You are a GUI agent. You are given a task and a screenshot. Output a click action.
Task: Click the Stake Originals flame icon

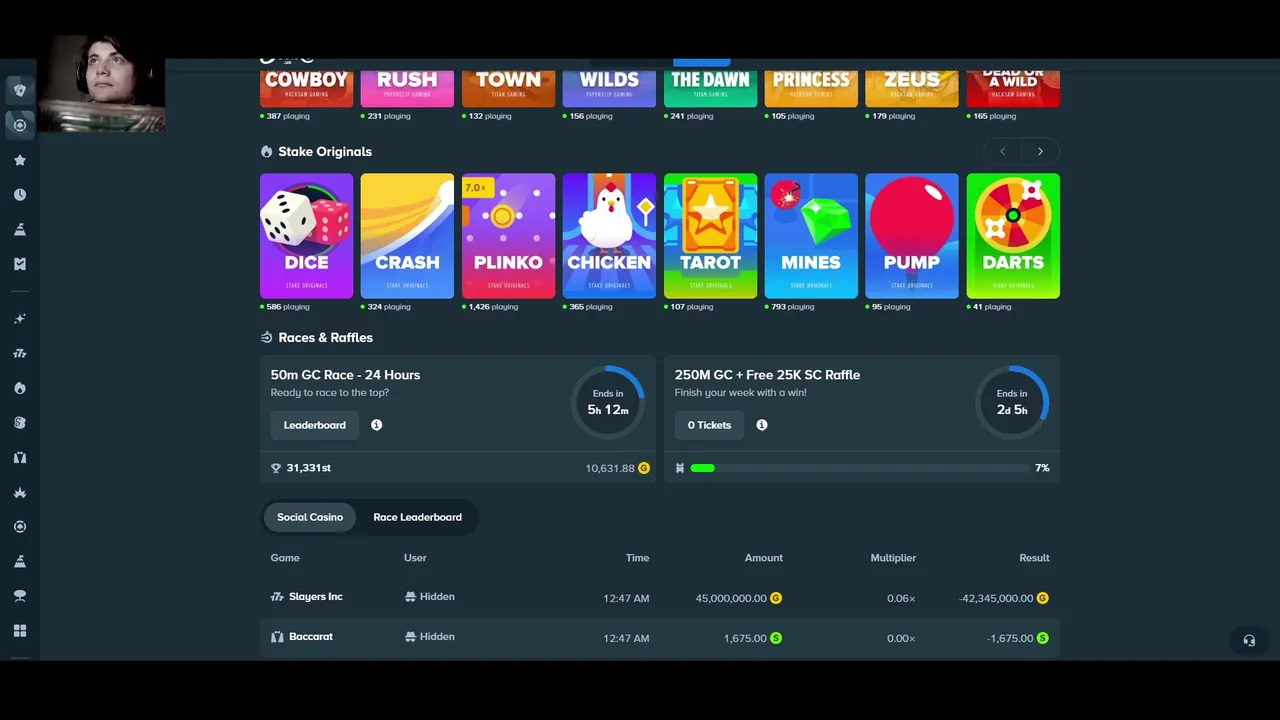point(266,152)
